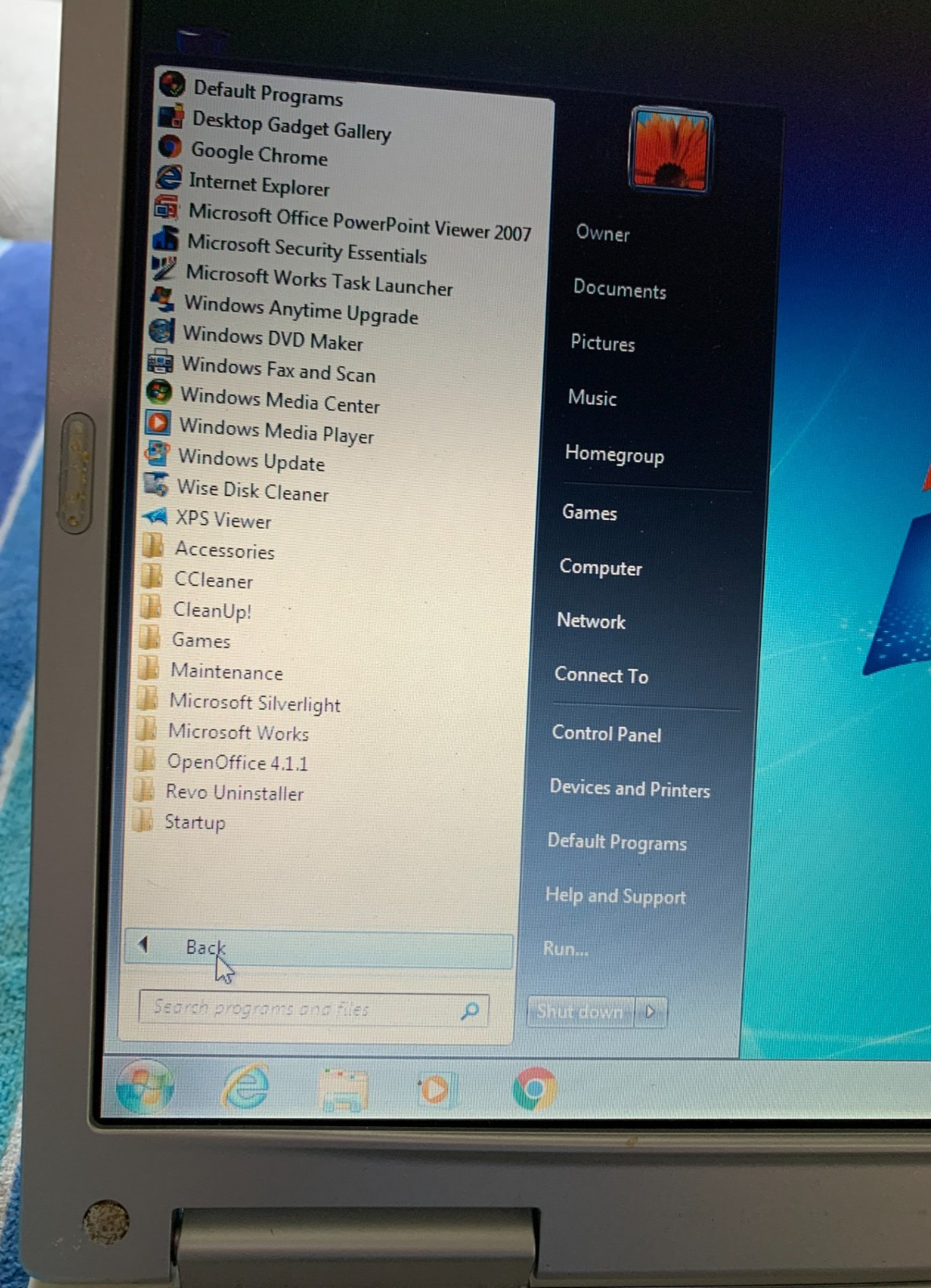The image size is (931, 1288).
Task: Open Internet Explorer icon in programs list
Action: tap(169, 177)
